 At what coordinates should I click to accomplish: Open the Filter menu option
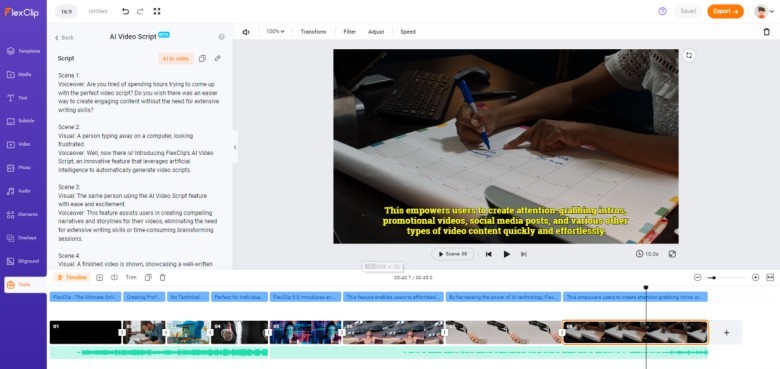pos(350,31)
